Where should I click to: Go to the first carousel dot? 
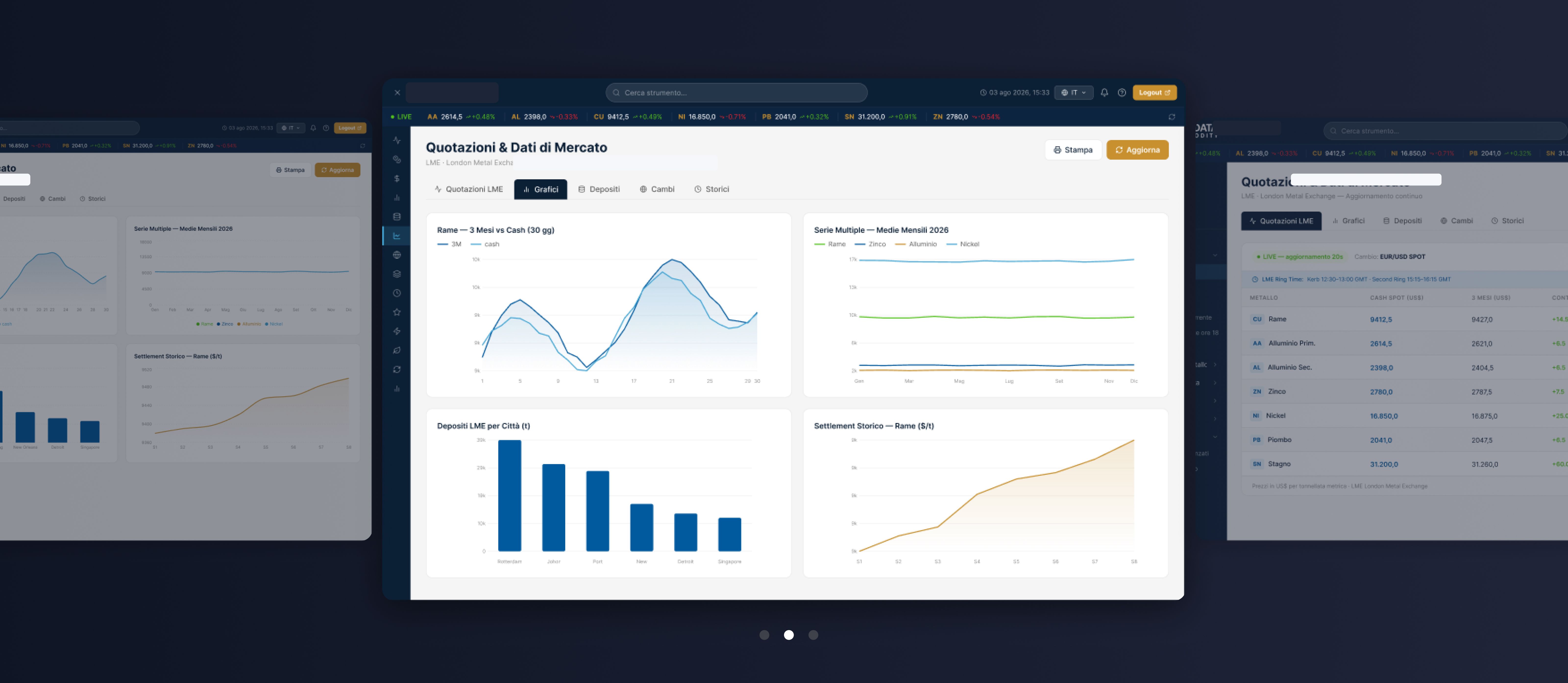tap(764, 635)
